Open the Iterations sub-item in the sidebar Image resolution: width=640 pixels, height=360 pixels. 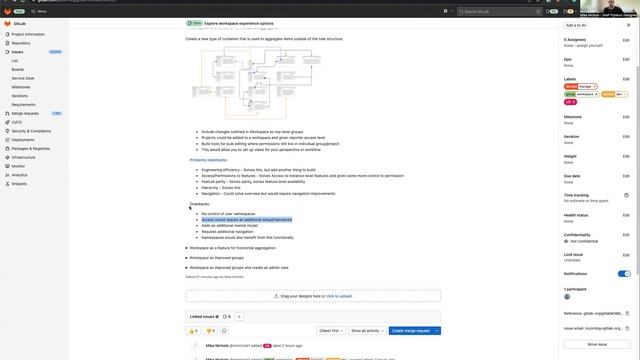coord(20,96)
